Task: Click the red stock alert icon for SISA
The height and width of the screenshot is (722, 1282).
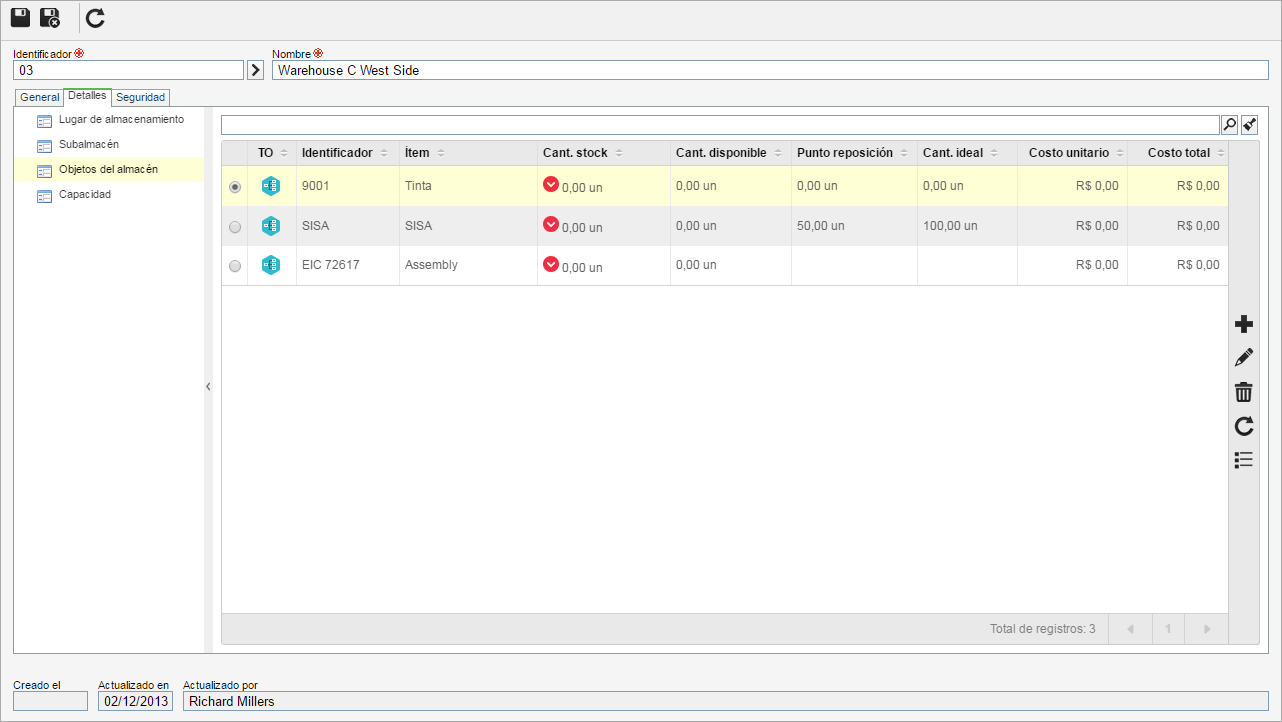Action: click(x=551, y=224)
